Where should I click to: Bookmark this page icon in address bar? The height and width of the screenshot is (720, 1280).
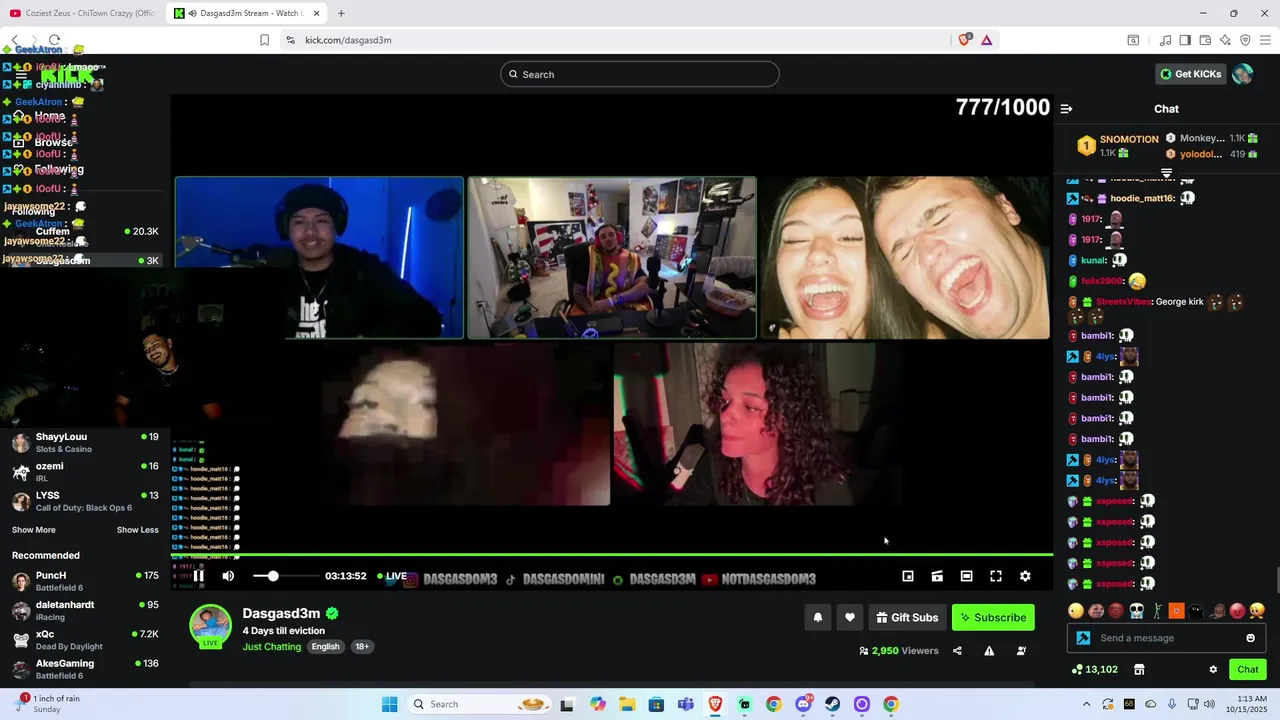(264, 40)
